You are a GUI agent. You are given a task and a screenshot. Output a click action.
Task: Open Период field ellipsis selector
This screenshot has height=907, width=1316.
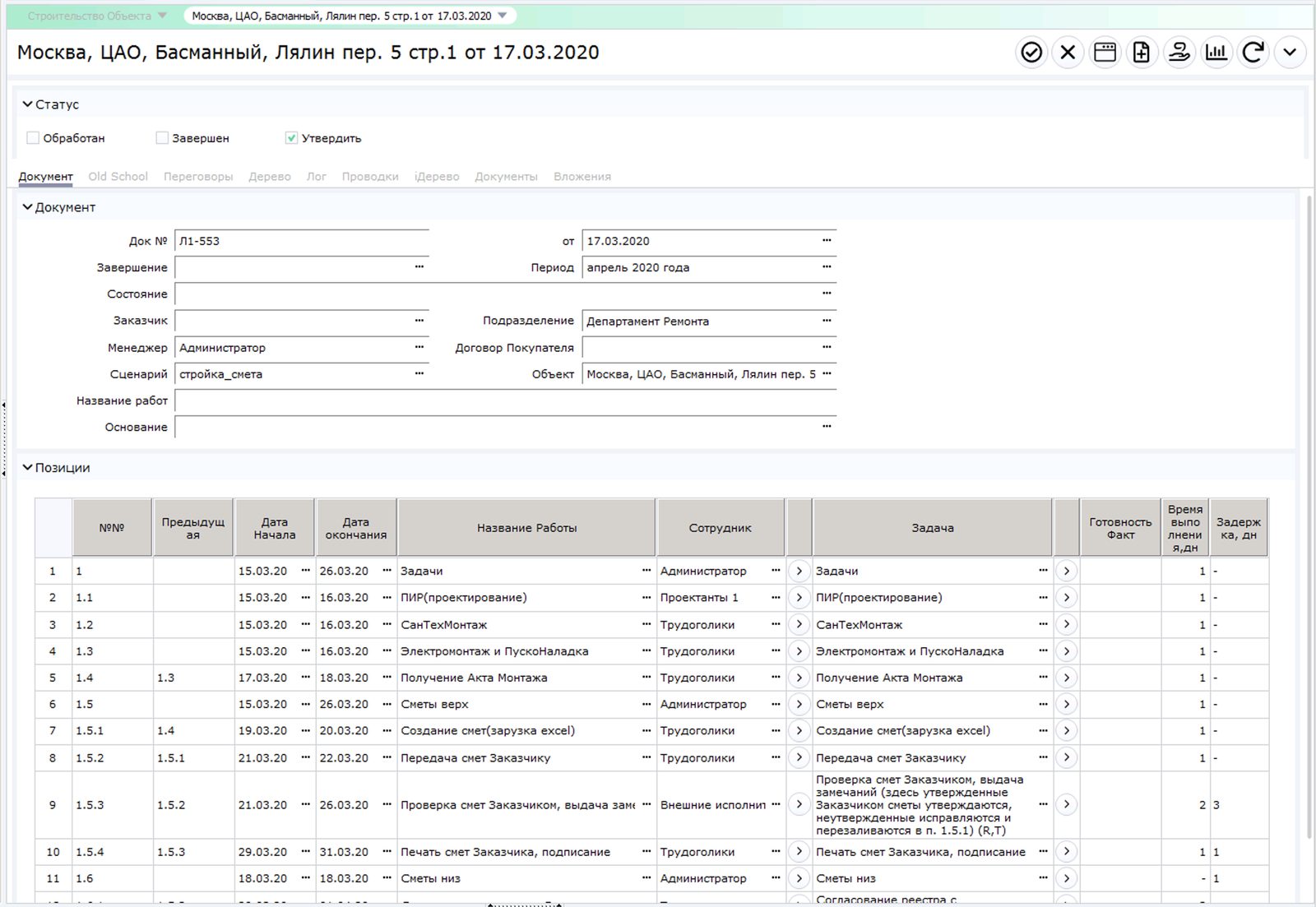827,267
